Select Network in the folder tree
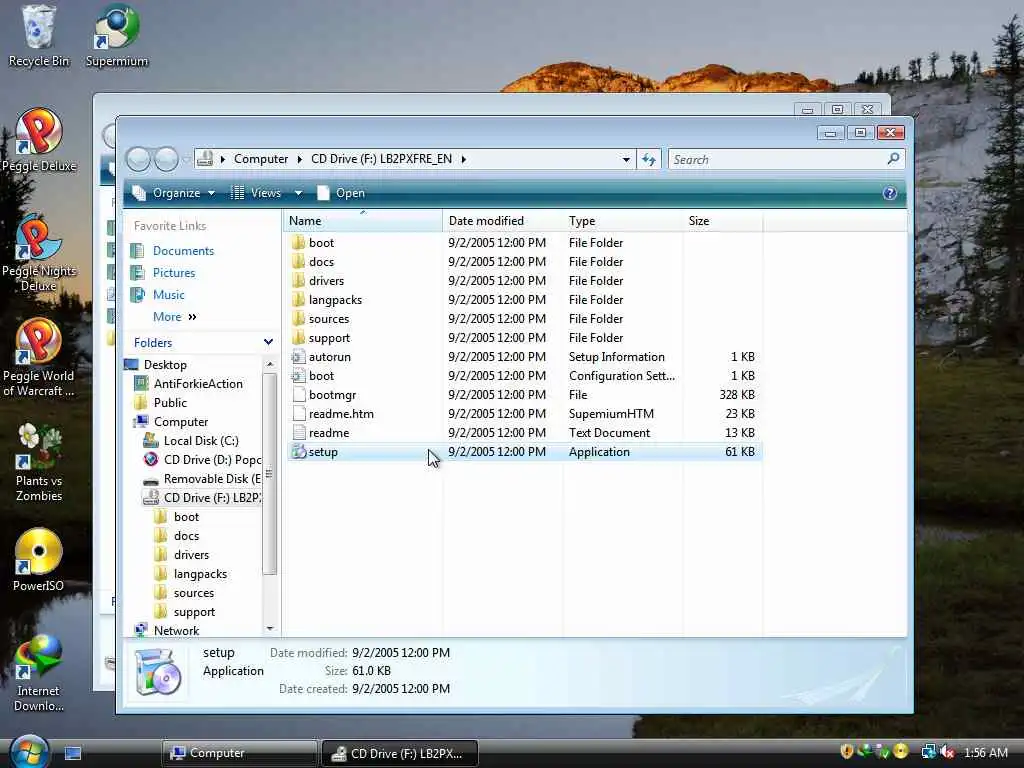The height and width of the screenshot is (768, 1024). click(167, 631)
